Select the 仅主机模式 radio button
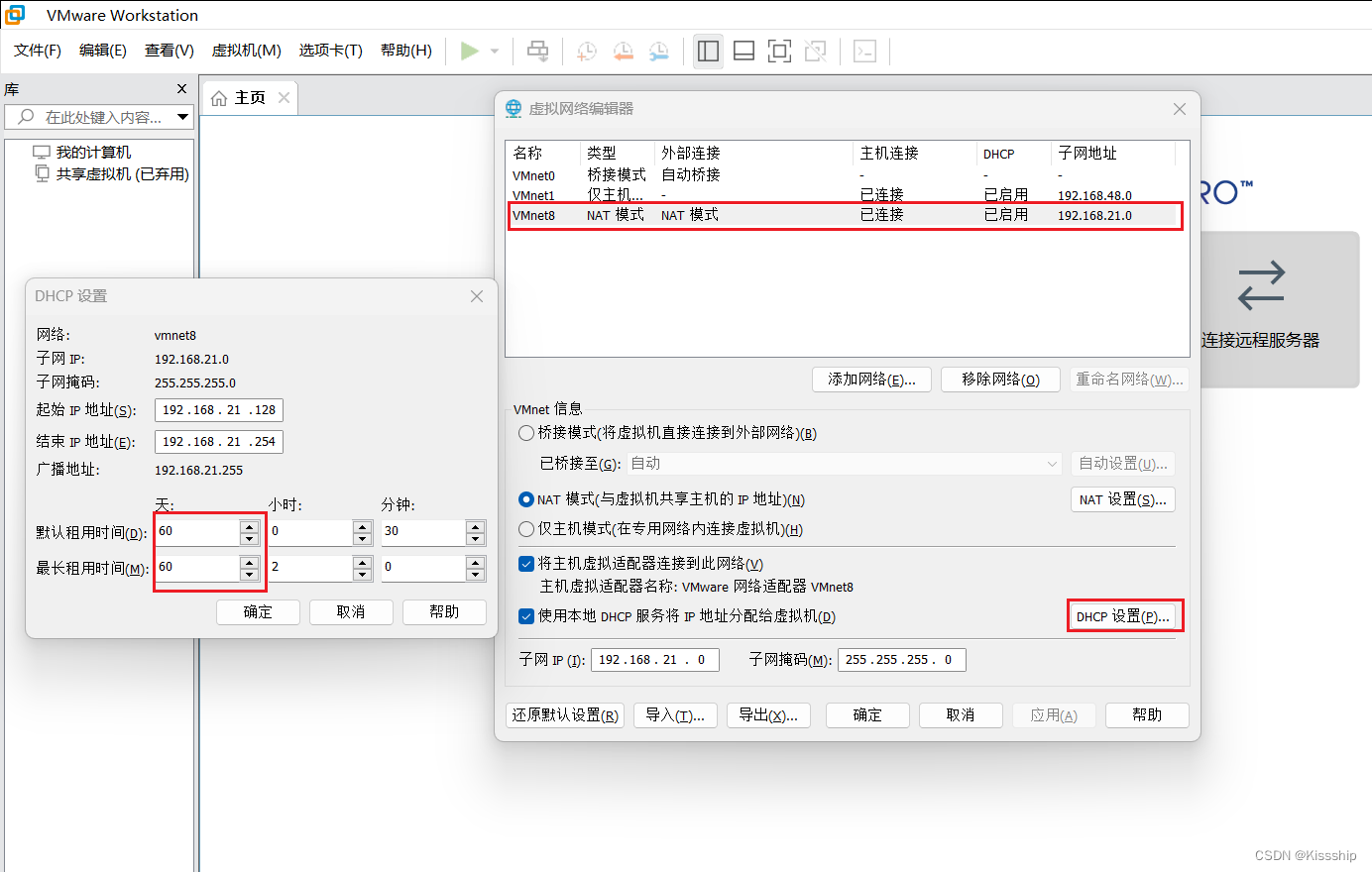 (x=526, y=529)
